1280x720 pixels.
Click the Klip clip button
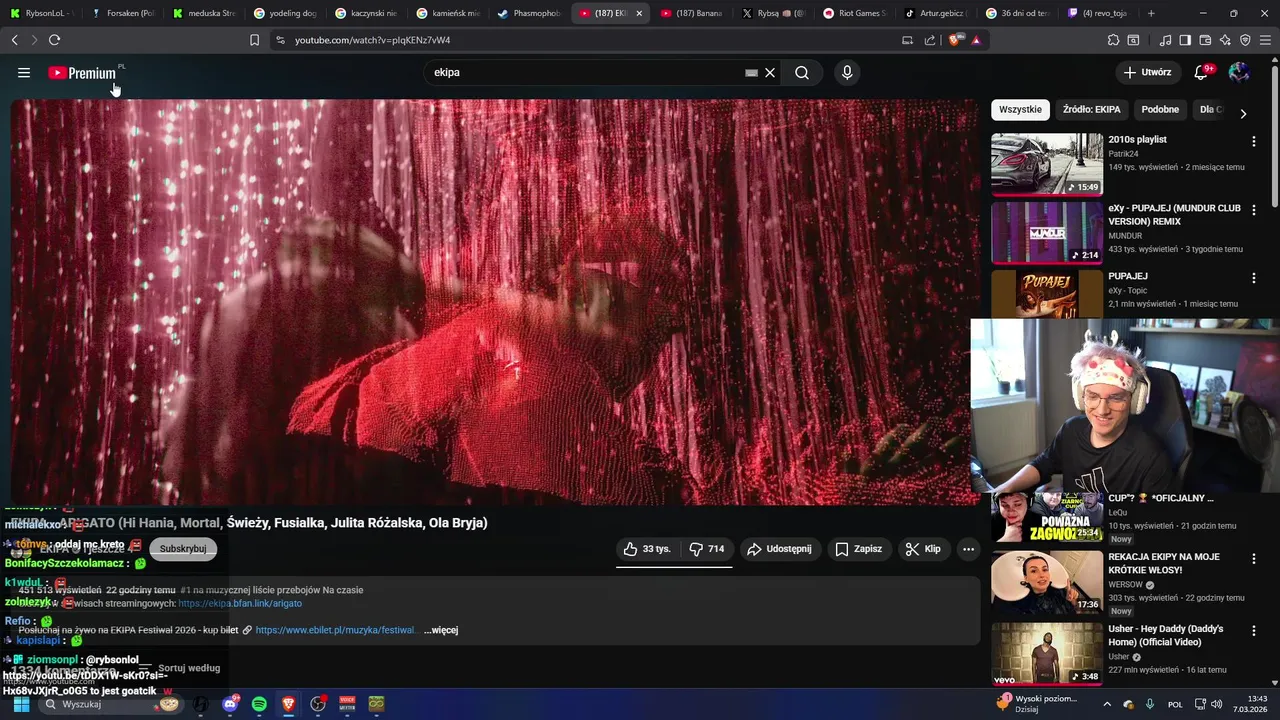(x=923, y=549)
